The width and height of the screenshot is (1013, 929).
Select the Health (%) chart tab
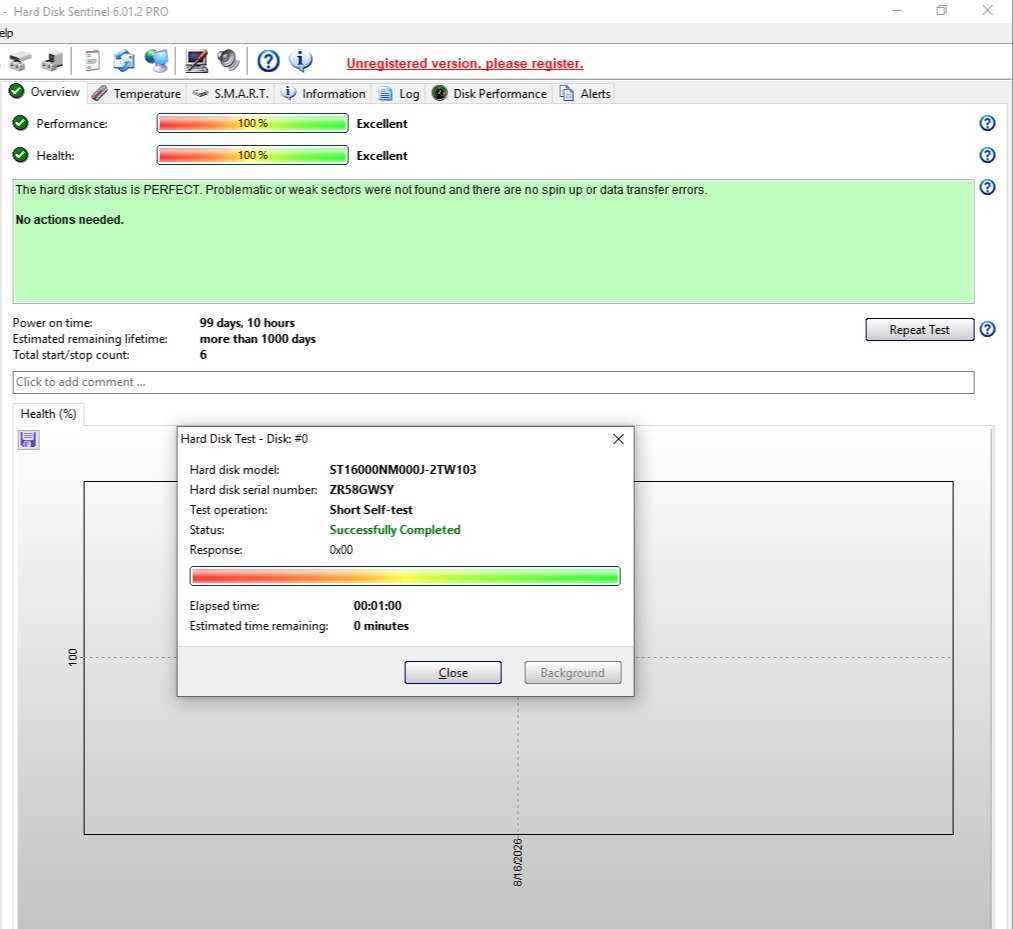click(x=48, y=414)
